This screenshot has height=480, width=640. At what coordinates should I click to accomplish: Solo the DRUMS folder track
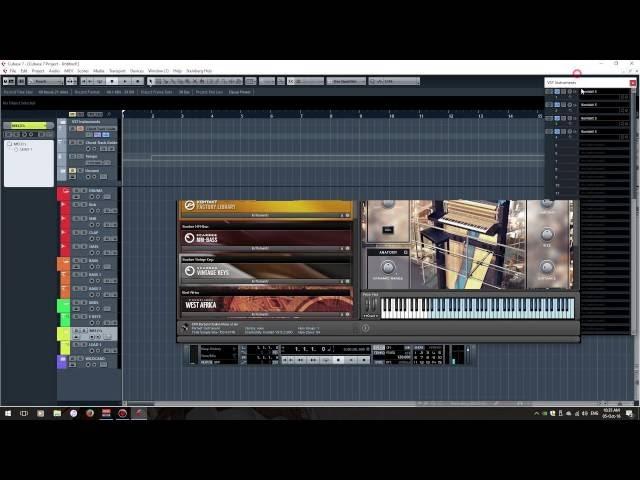point(83,191)
